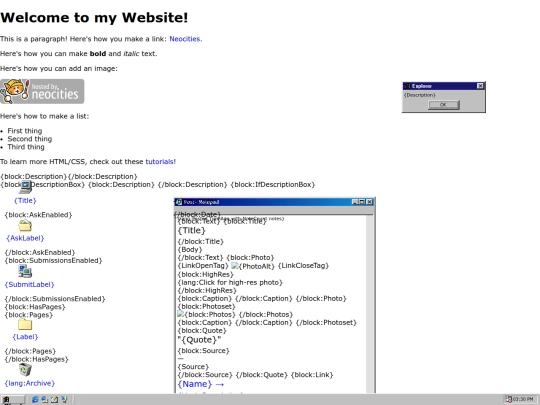Click the {block:HasPages} text
The width and height of the screenshot is (540, 405).
coord(35,307)
